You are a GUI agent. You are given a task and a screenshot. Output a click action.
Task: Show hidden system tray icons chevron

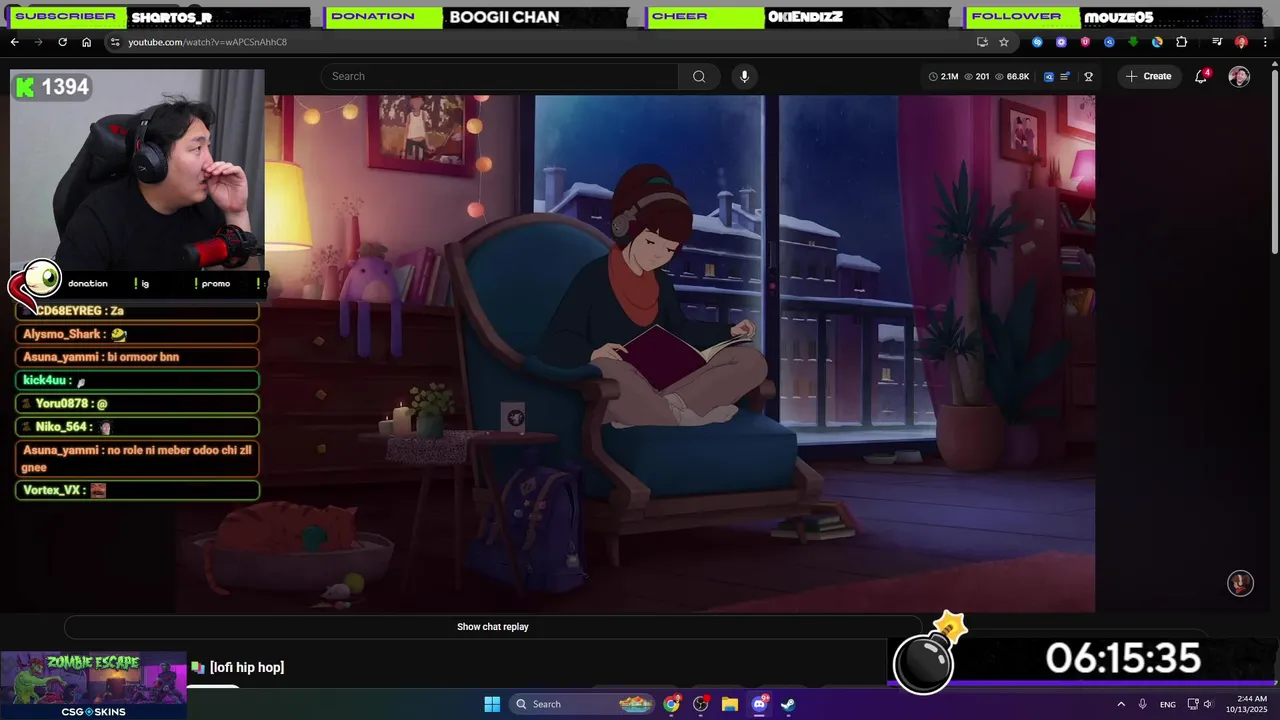(x=1120, y=704)
